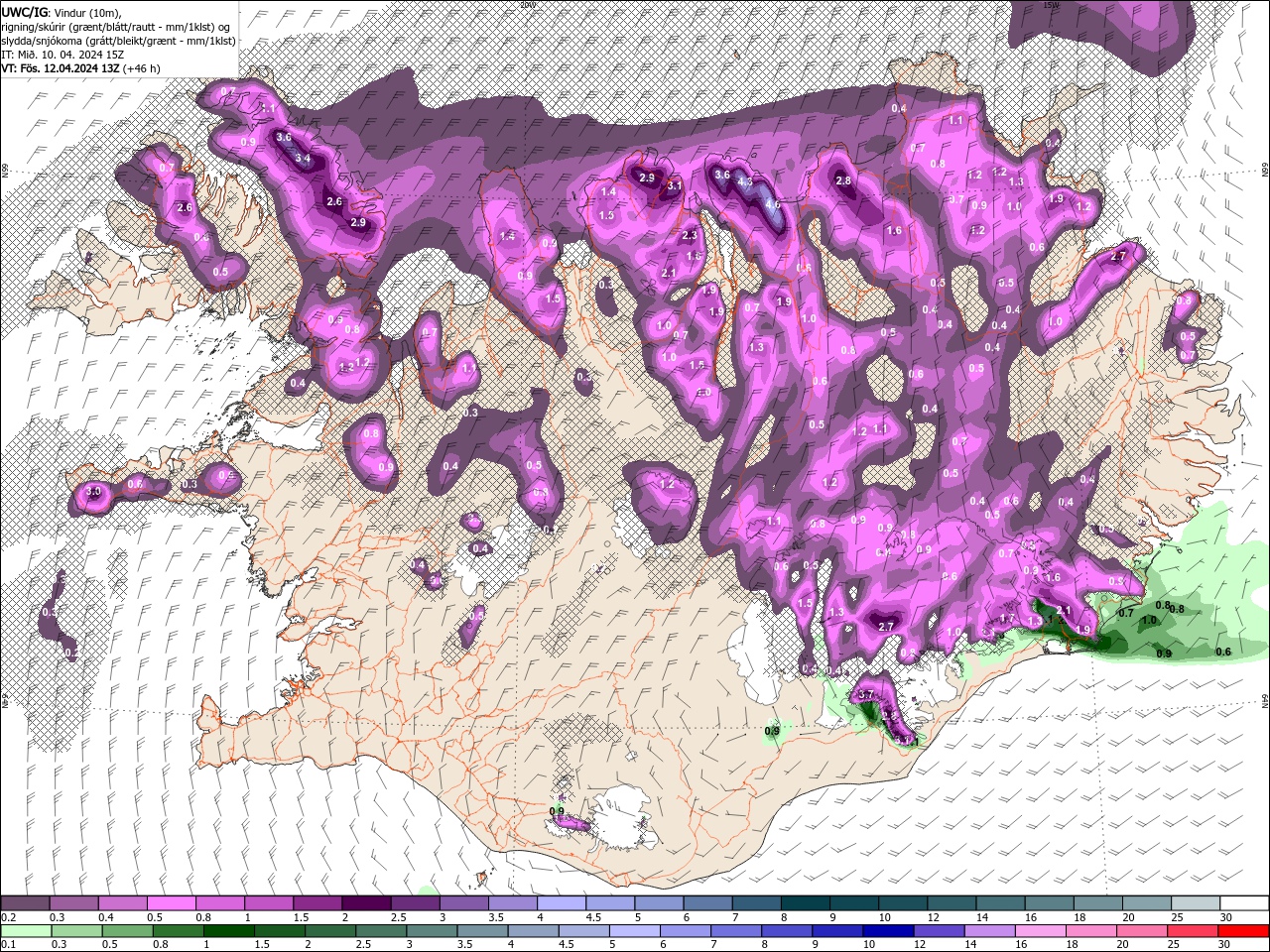Image resolution: width=1270 pixels, height=952 pixels.
Task: Select the dark teal swatch labeled 8 in the snow scale
Action: coord(806,903)
